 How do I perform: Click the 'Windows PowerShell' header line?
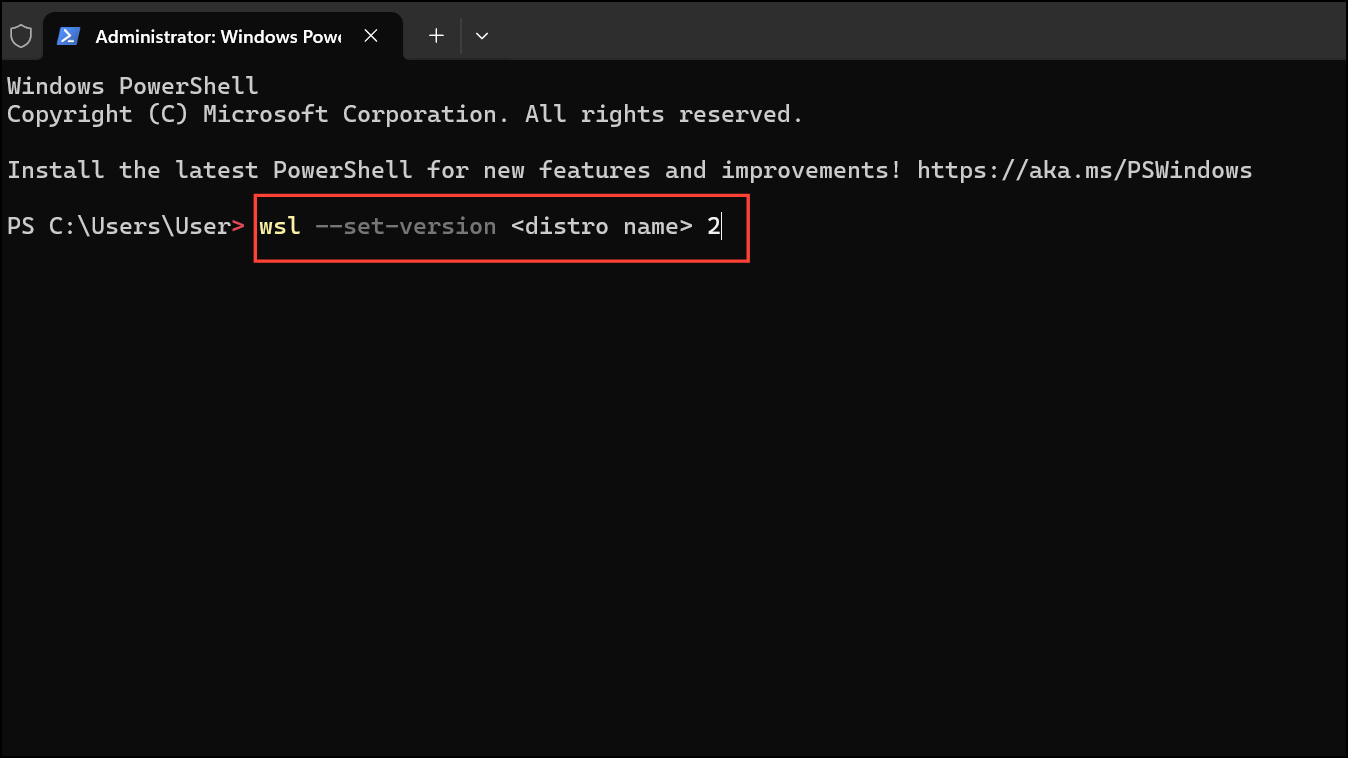(132, 86)
